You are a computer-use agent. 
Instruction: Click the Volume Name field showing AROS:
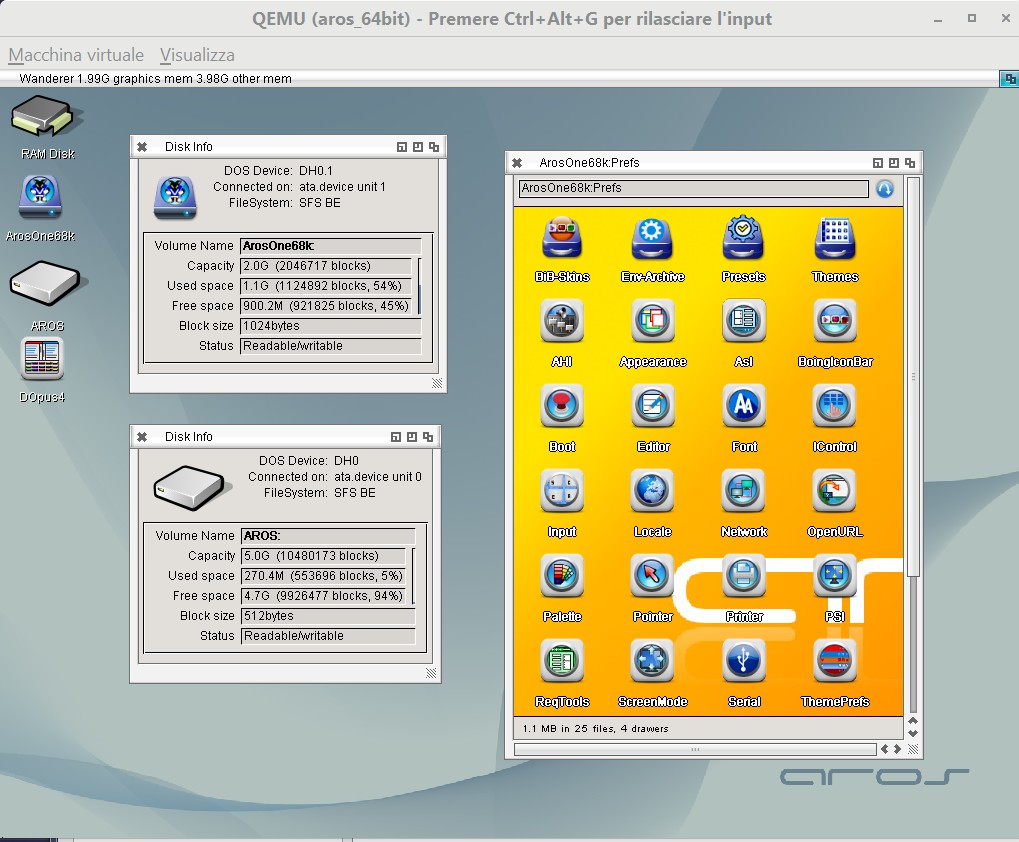327,536
